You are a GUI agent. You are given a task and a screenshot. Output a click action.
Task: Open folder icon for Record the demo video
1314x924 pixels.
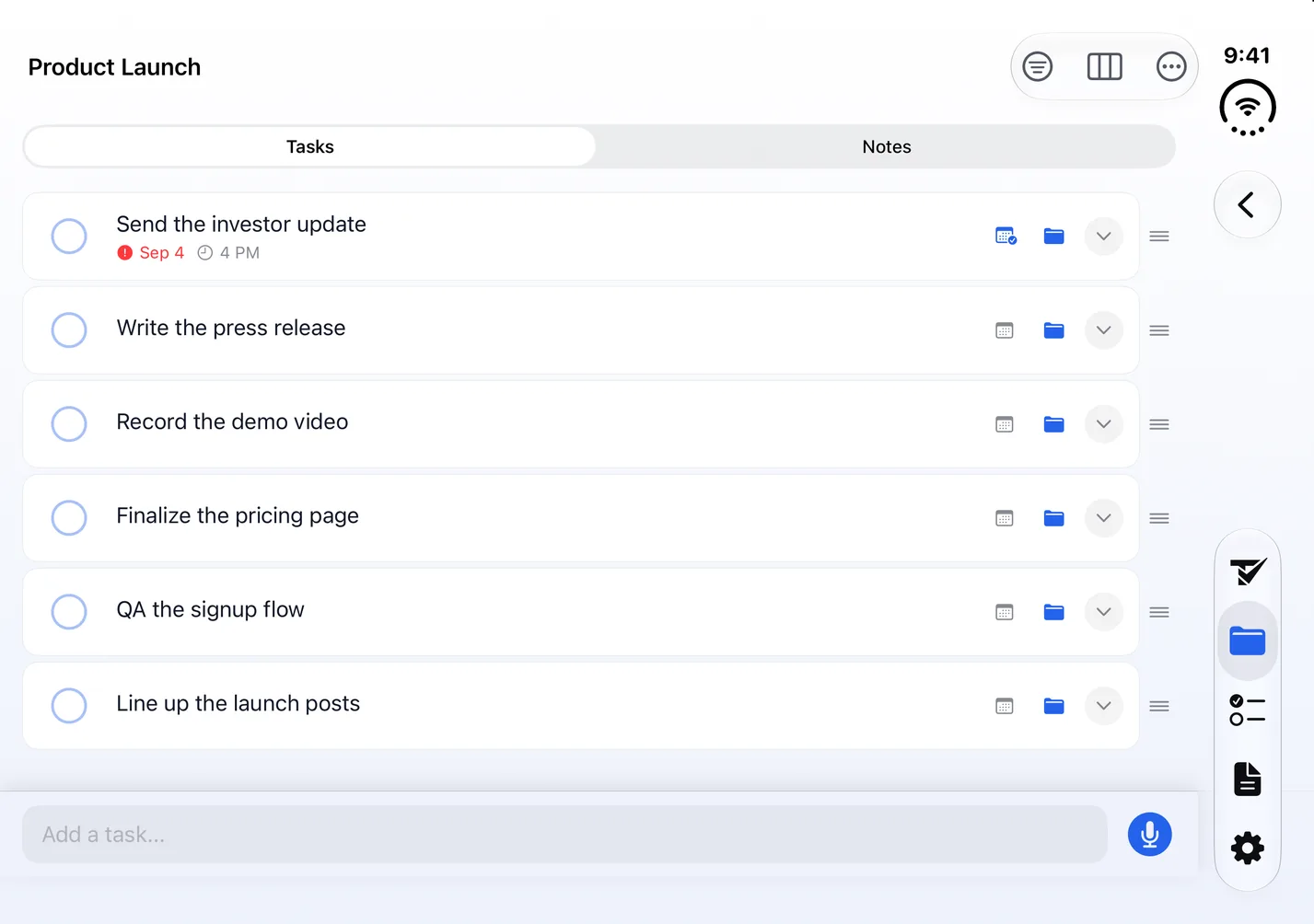(1054, 424)
